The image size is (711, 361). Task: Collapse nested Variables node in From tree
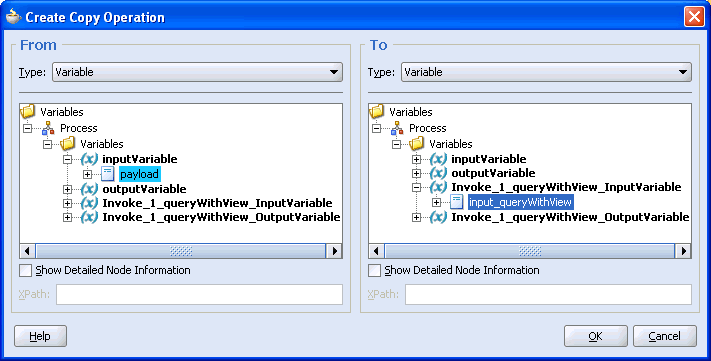click(48, 144)
